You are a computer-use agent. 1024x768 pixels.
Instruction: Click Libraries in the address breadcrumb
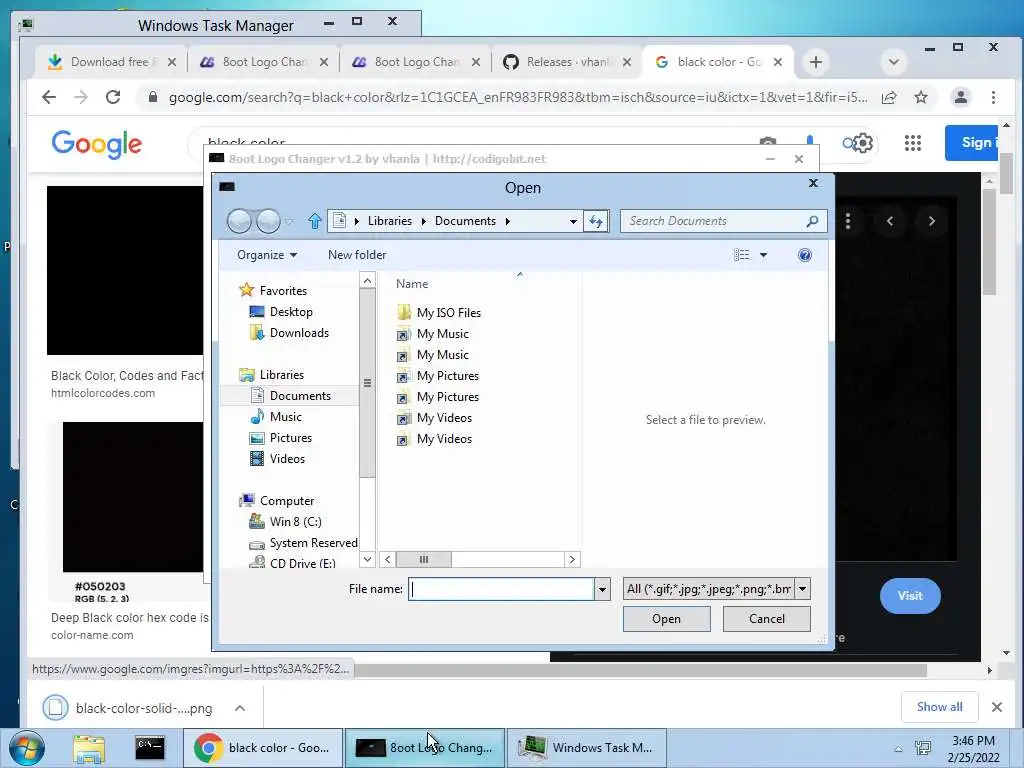(390, 221)
